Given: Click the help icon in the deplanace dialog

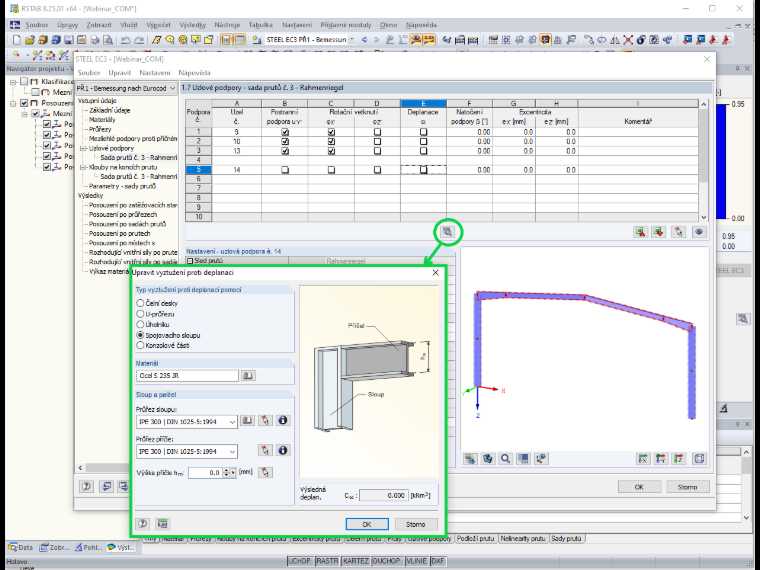Looking at the screenshot, I should (x=142, y=523).
